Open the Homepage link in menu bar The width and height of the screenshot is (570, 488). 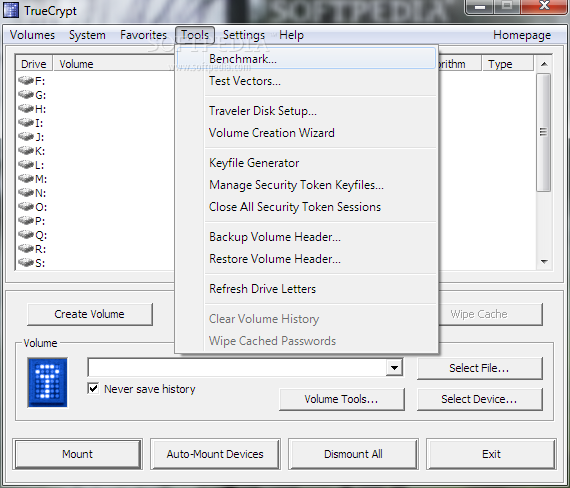point(522,35)
